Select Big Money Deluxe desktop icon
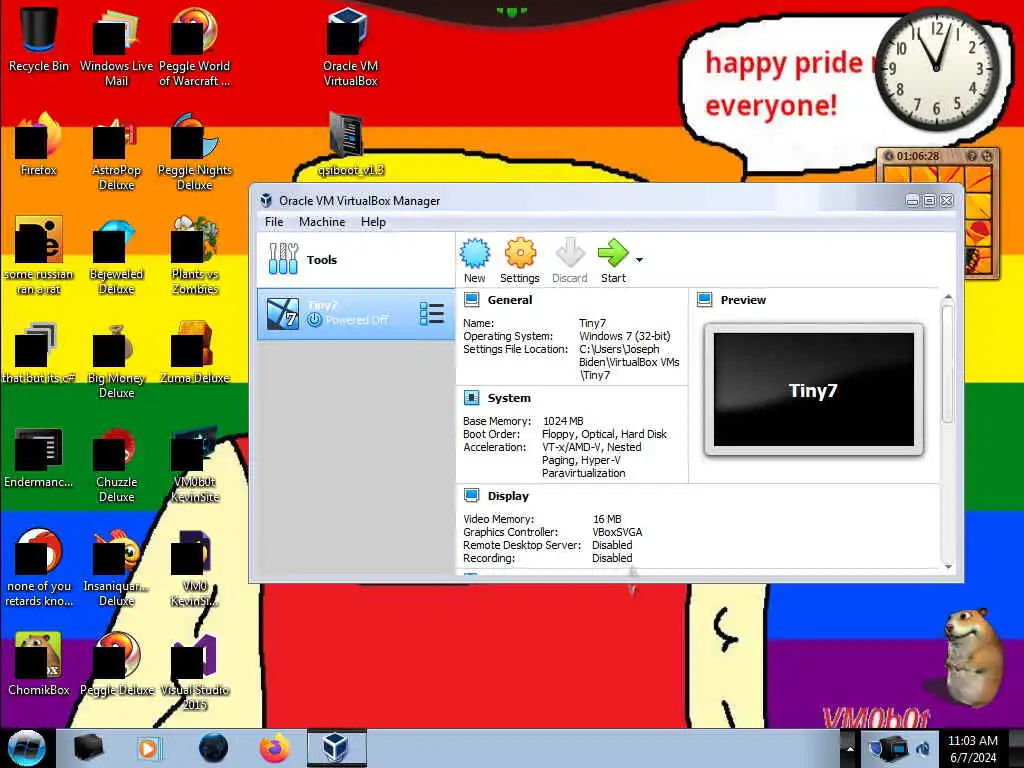 116,359
